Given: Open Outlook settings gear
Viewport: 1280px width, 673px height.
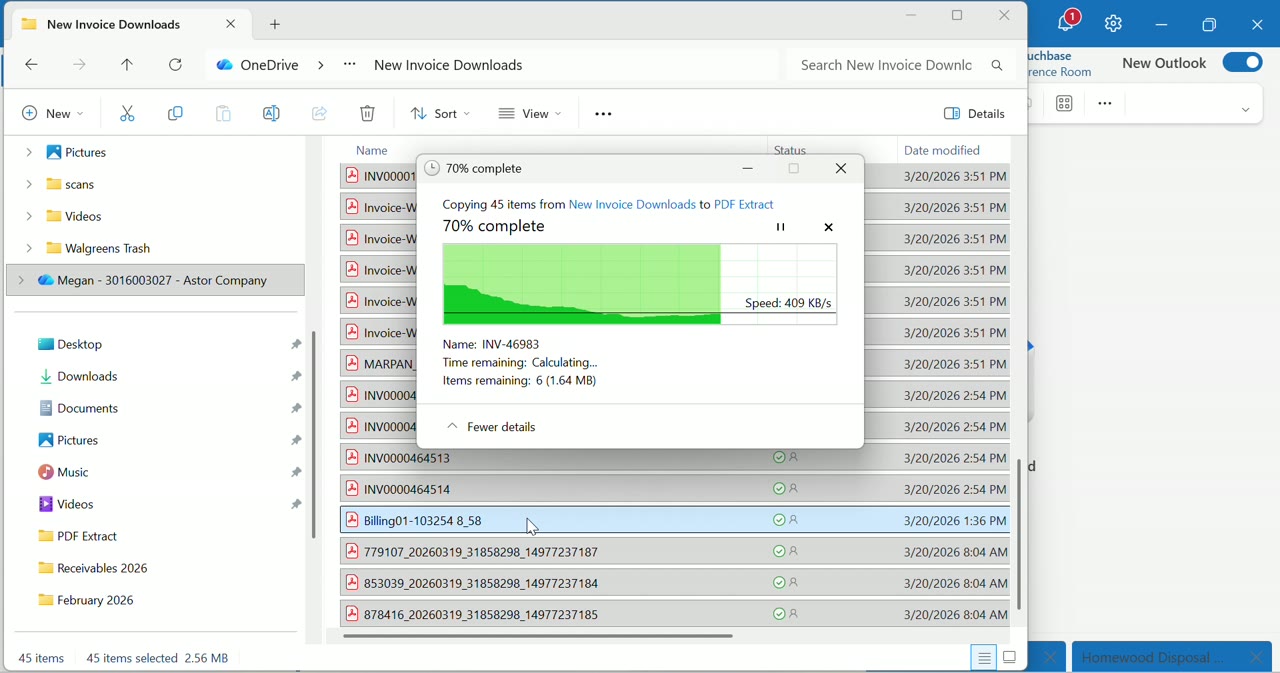Looking at the screenshot, I should tap(1114, 24).
